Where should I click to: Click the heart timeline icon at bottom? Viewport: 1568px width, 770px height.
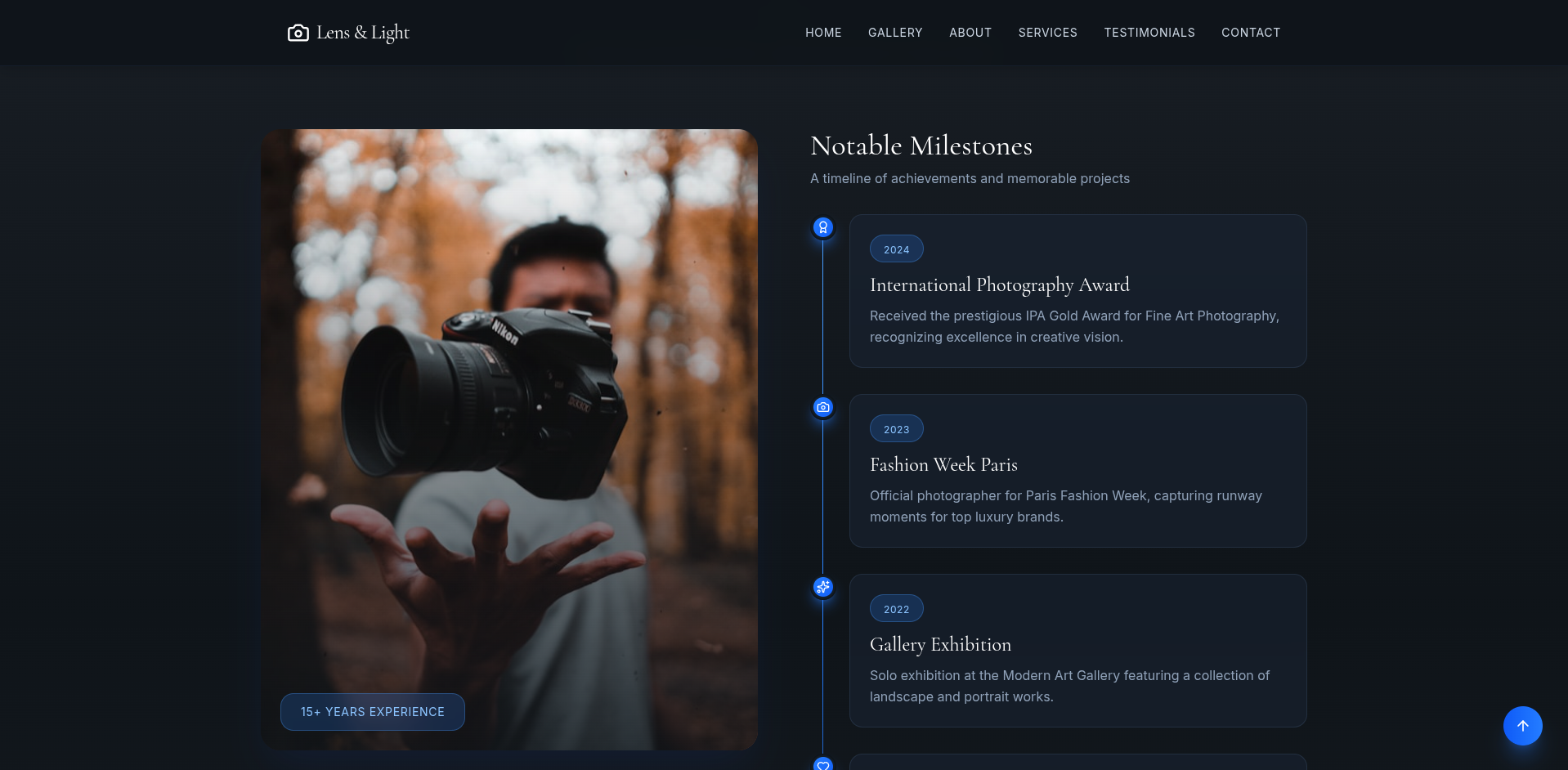822,764
